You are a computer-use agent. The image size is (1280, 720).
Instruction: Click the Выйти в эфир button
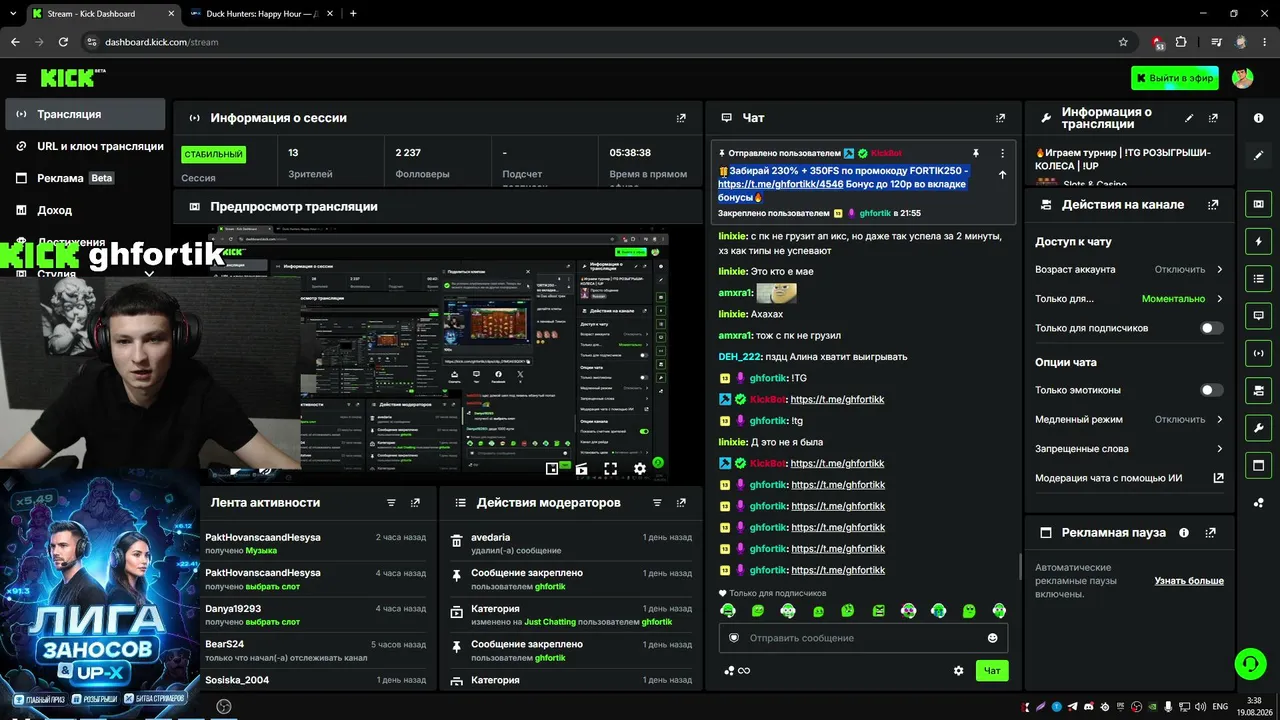[x=1175, y=78]
